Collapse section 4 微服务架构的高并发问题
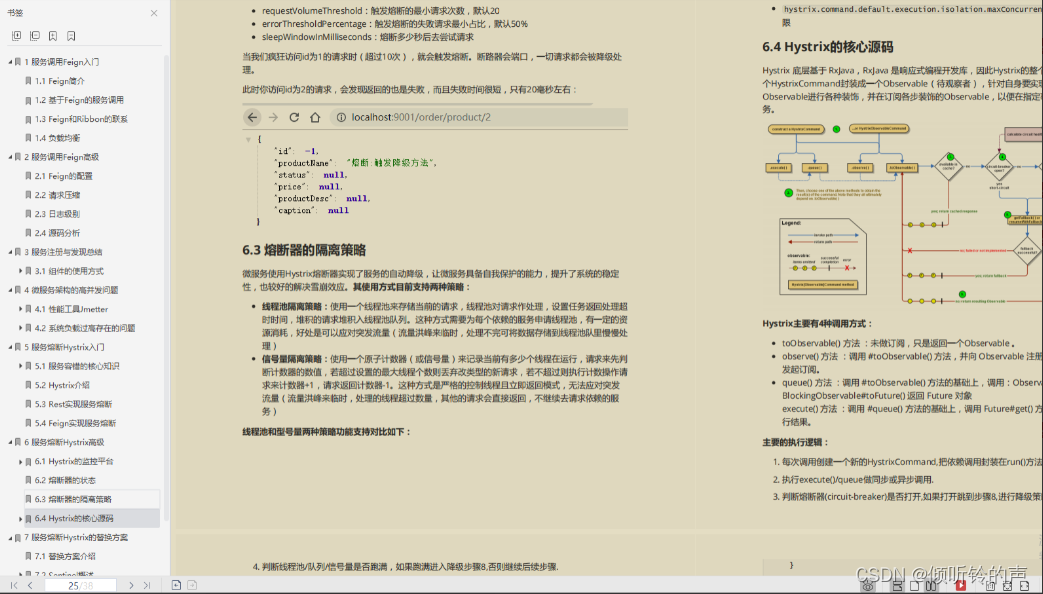 [10, 290]
